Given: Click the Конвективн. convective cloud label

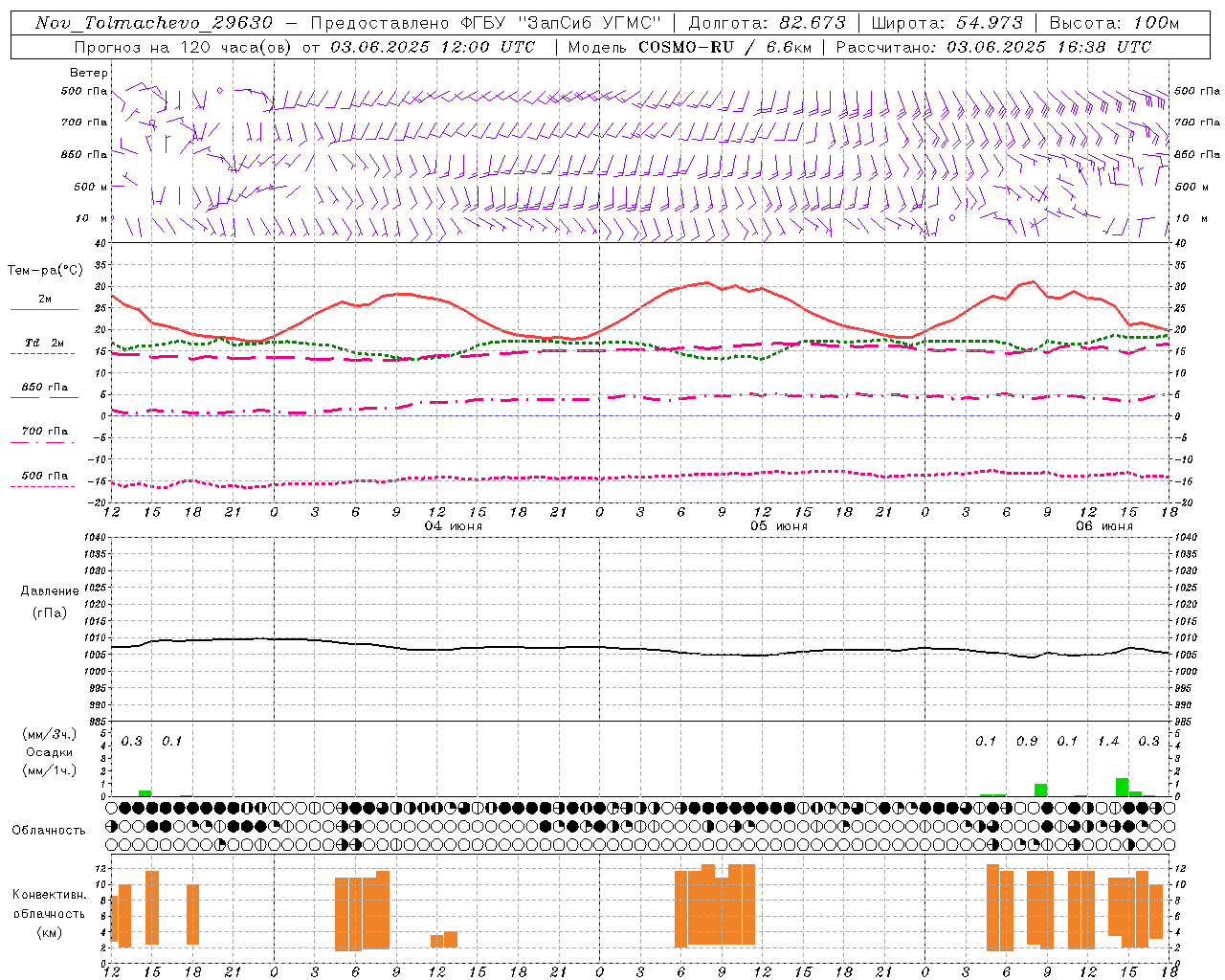Looking at the screenshot, I should click(x=49, y=894).
